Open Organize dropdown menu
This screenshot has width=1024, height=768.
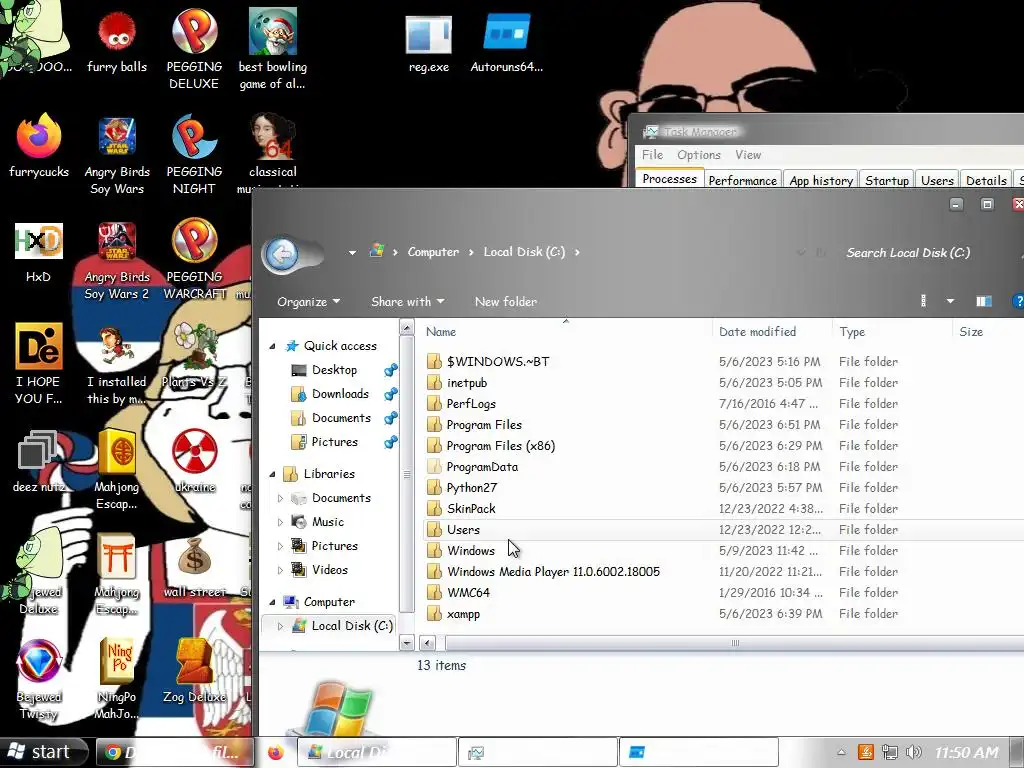[308, 302]
